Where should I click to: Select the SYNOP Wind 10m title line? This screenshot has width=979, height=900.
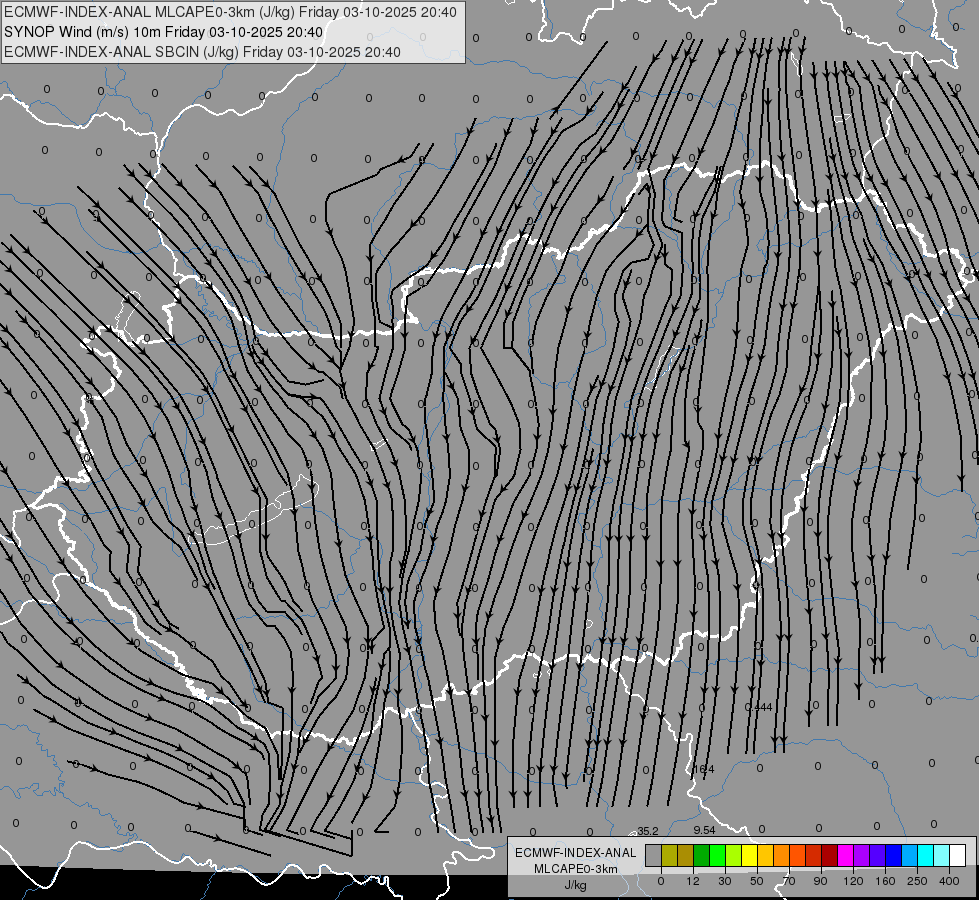pyautogui.click(x=164, y=32)
